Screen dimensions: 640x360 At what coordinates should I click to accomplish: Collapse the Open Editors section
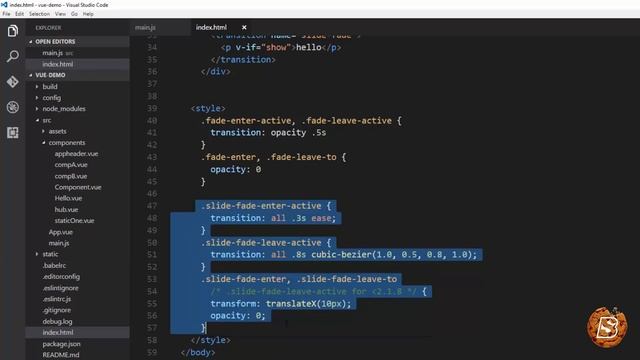pyautogui.click(x=78, y=42)
